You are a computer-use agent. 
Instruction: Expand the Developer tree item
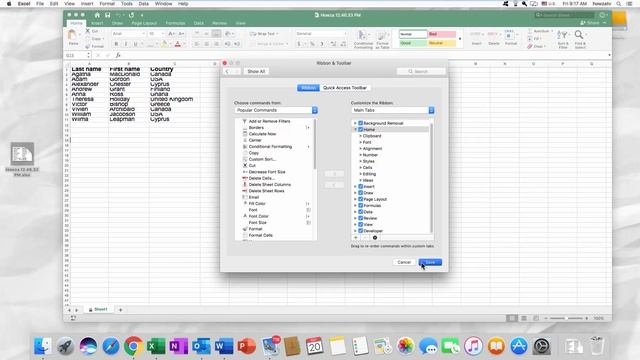pos(355,231)
